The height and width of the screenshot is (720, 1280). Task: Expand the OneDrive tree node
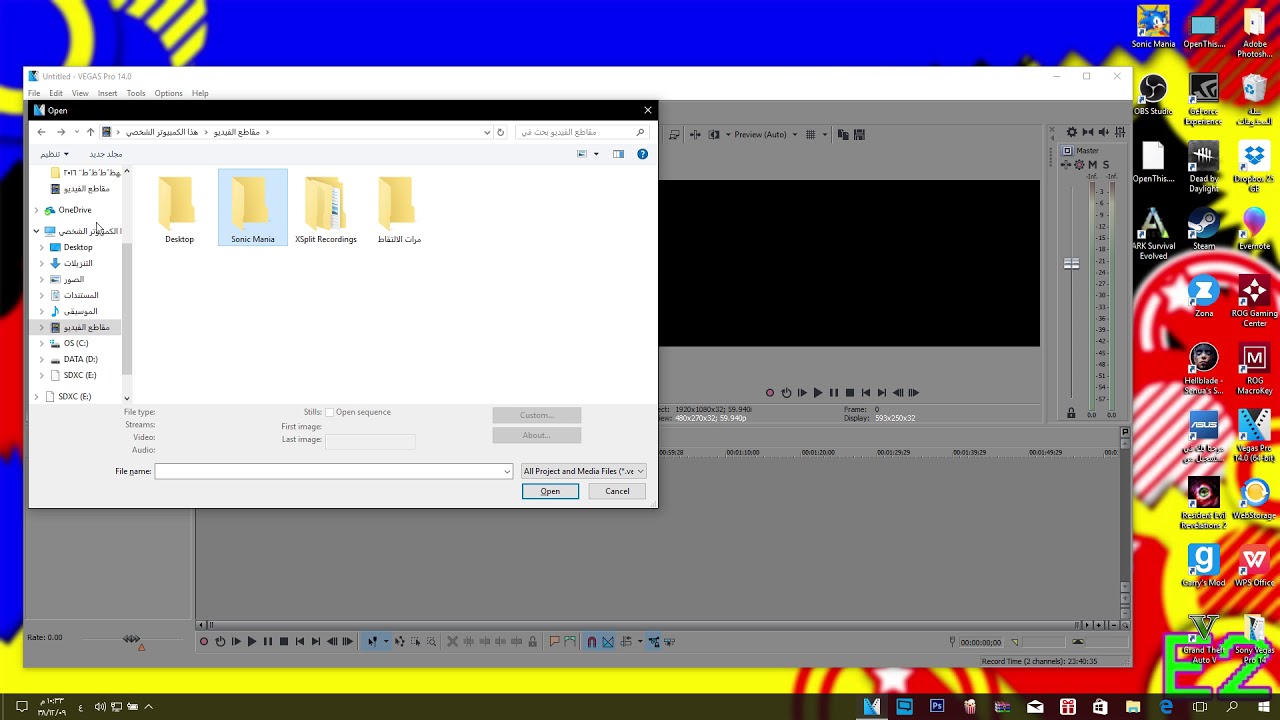[37, 210]
